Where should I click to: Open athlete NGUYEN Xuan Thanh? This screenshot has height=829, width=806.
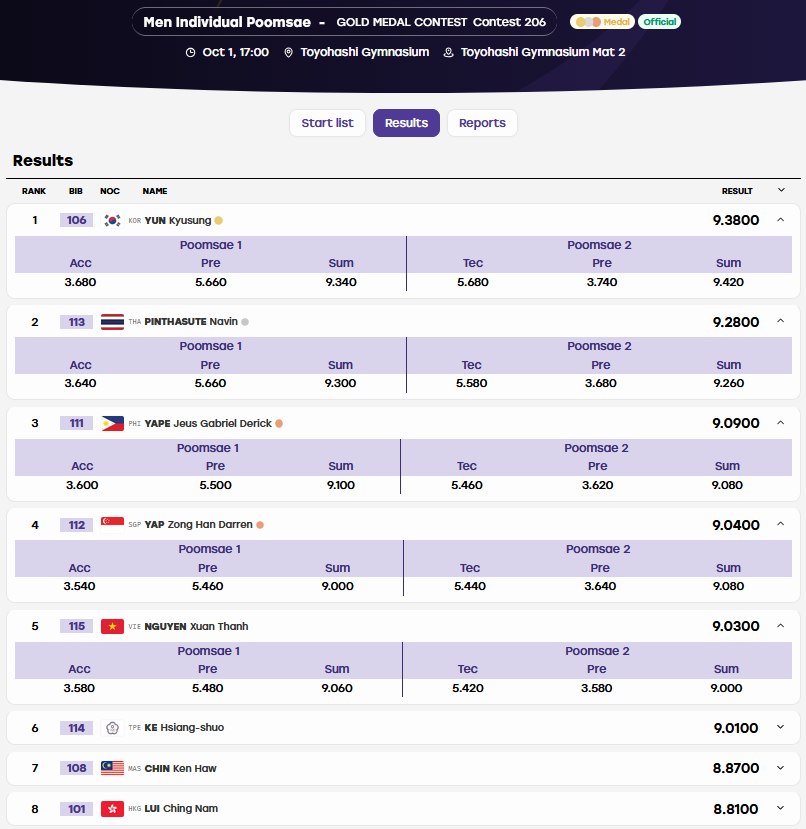tap(196, 627)
